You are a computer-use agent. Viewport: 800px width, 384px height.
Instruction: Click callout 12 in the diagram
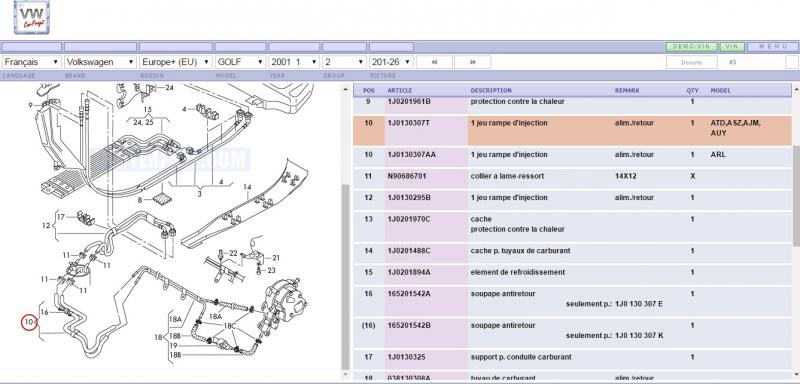point(46,225)
